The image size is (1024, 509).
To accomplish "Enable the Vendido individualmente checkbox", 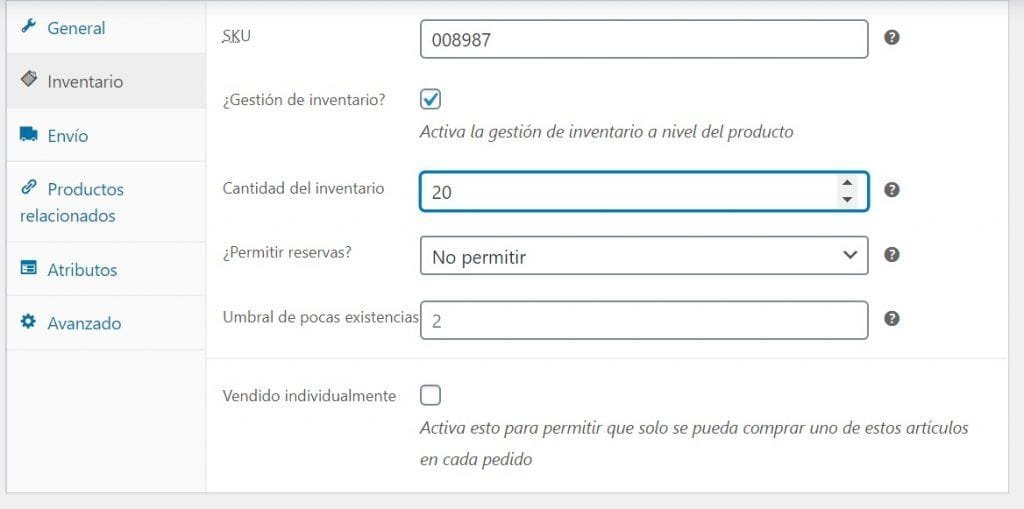I will (x=430, y=395).
